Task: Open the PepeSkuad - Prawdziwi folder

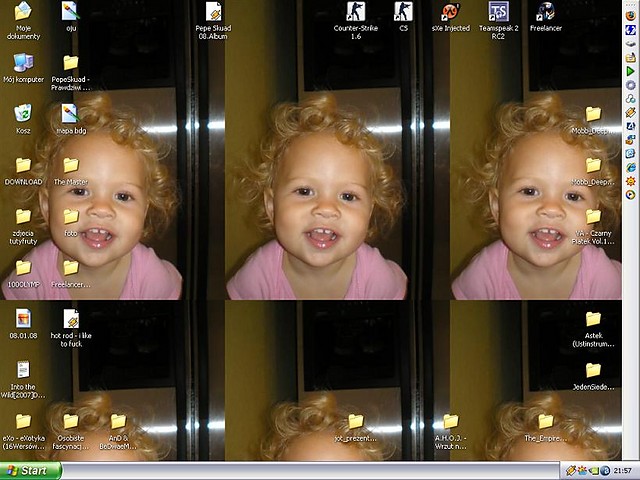Action: 71,73
